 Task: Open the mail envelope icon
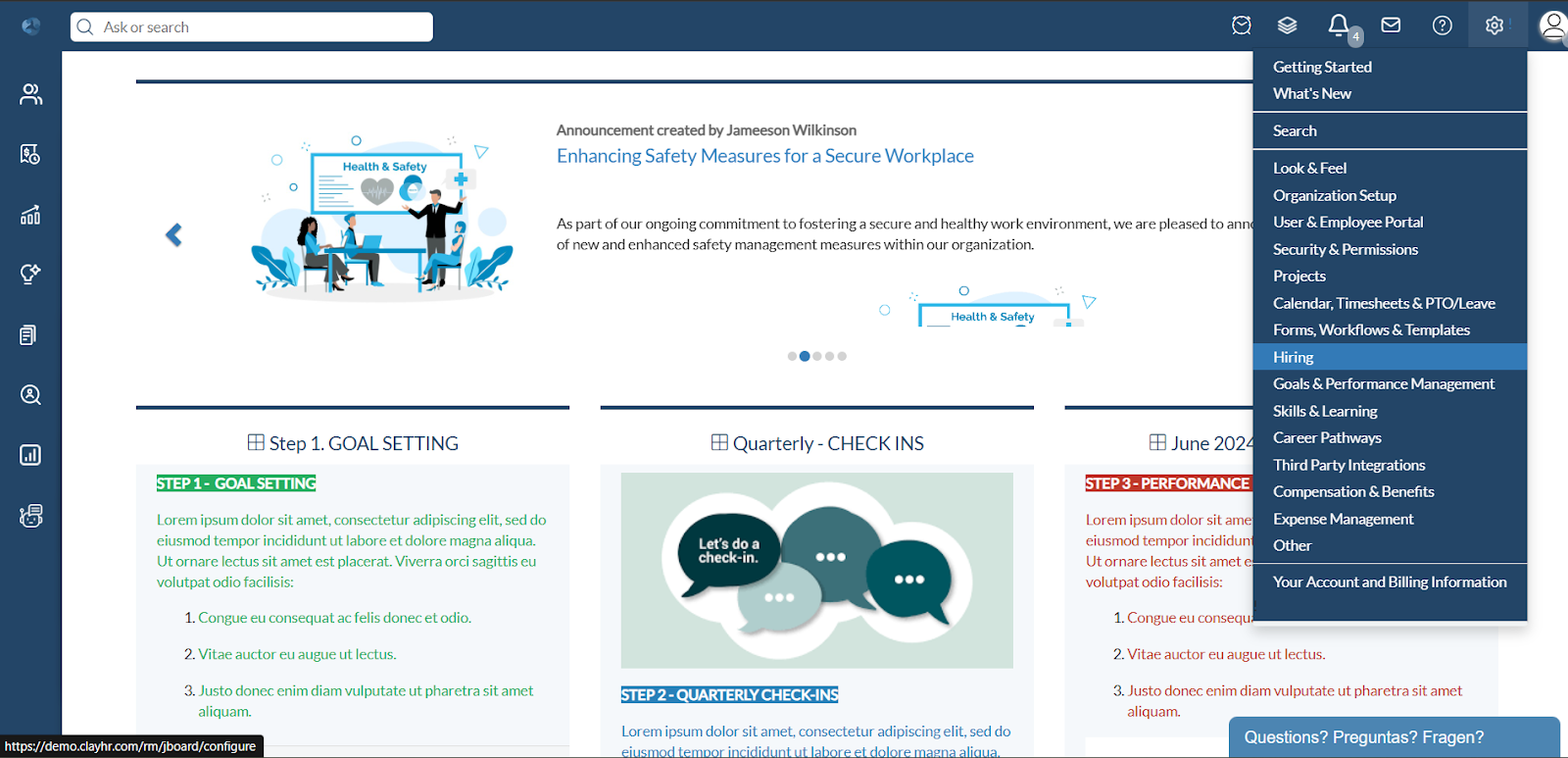(x=1391, y=25)
